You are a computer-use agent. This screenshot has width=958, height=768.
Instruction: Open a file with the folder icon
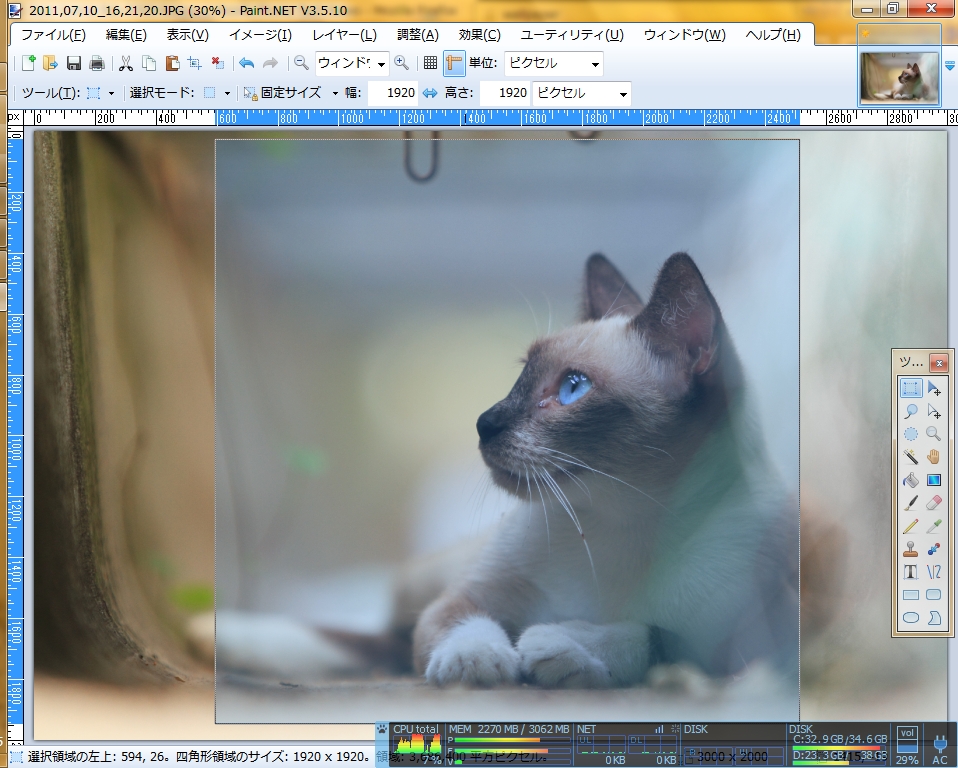pos(50,63)
